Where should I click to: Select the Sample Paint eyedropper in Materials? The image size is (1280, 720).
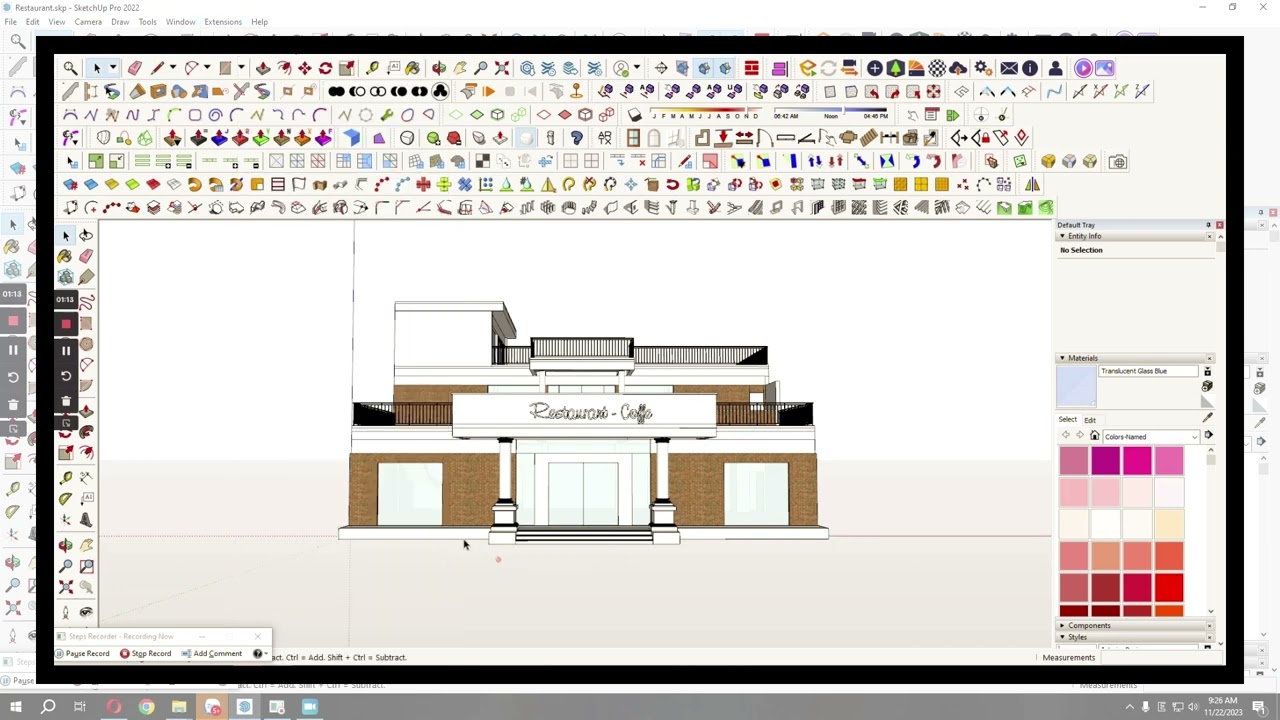pos(1207,417)
